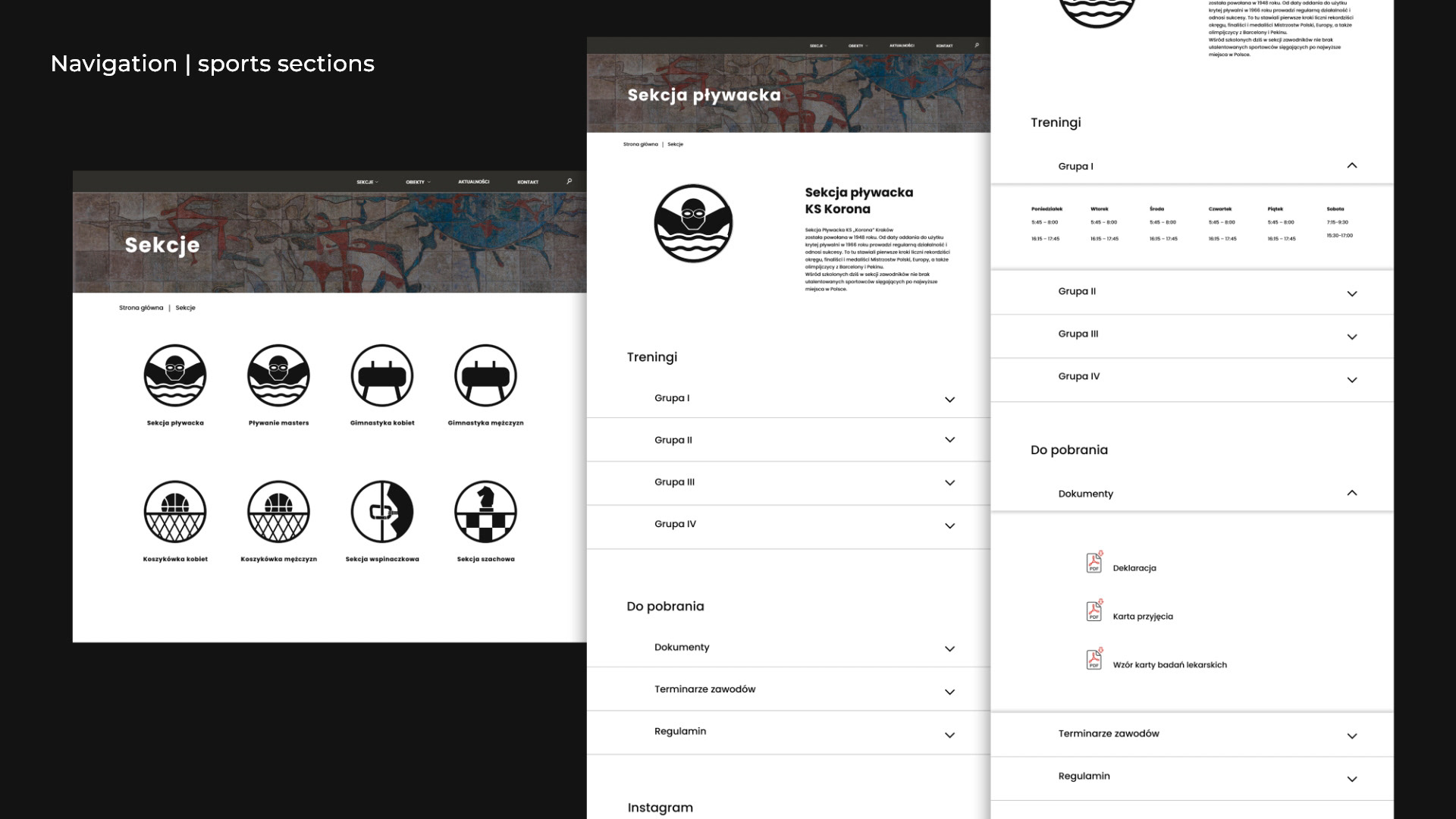Open the Gimnastyka kobiet pommel horse icon
Screen dimensions: 1456x819
point(382,375)
